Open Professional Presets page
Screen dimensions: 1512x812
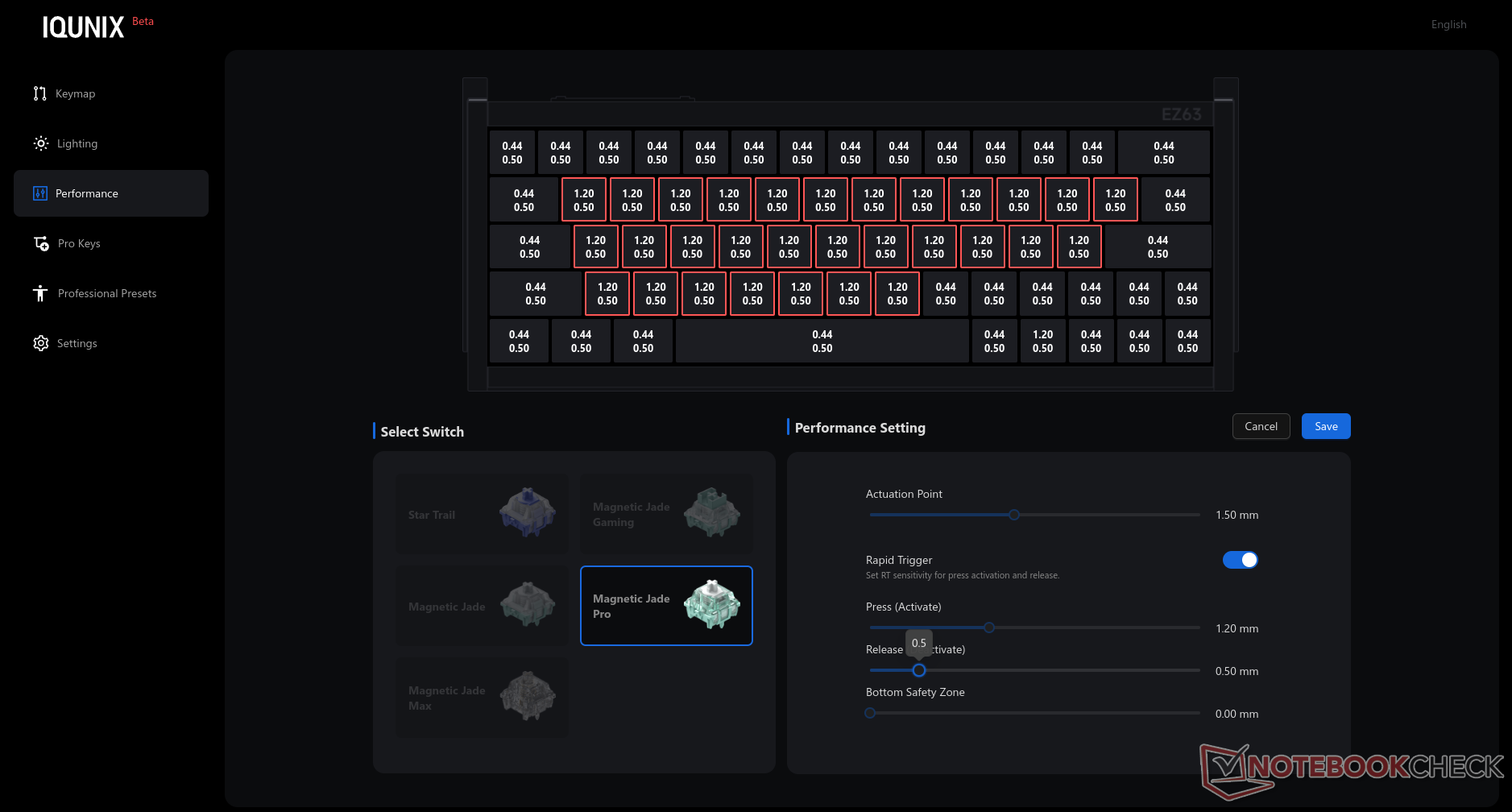click(x=111, y=293)
